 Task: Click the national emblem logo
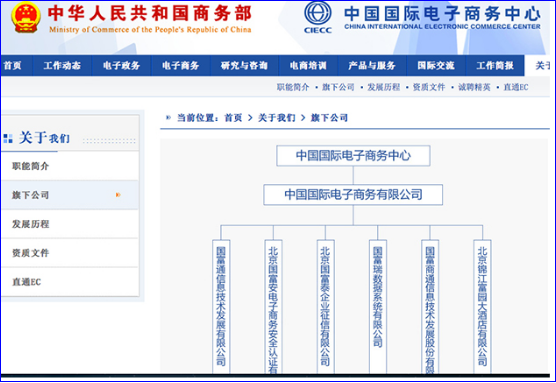click(x=25, y=18)
